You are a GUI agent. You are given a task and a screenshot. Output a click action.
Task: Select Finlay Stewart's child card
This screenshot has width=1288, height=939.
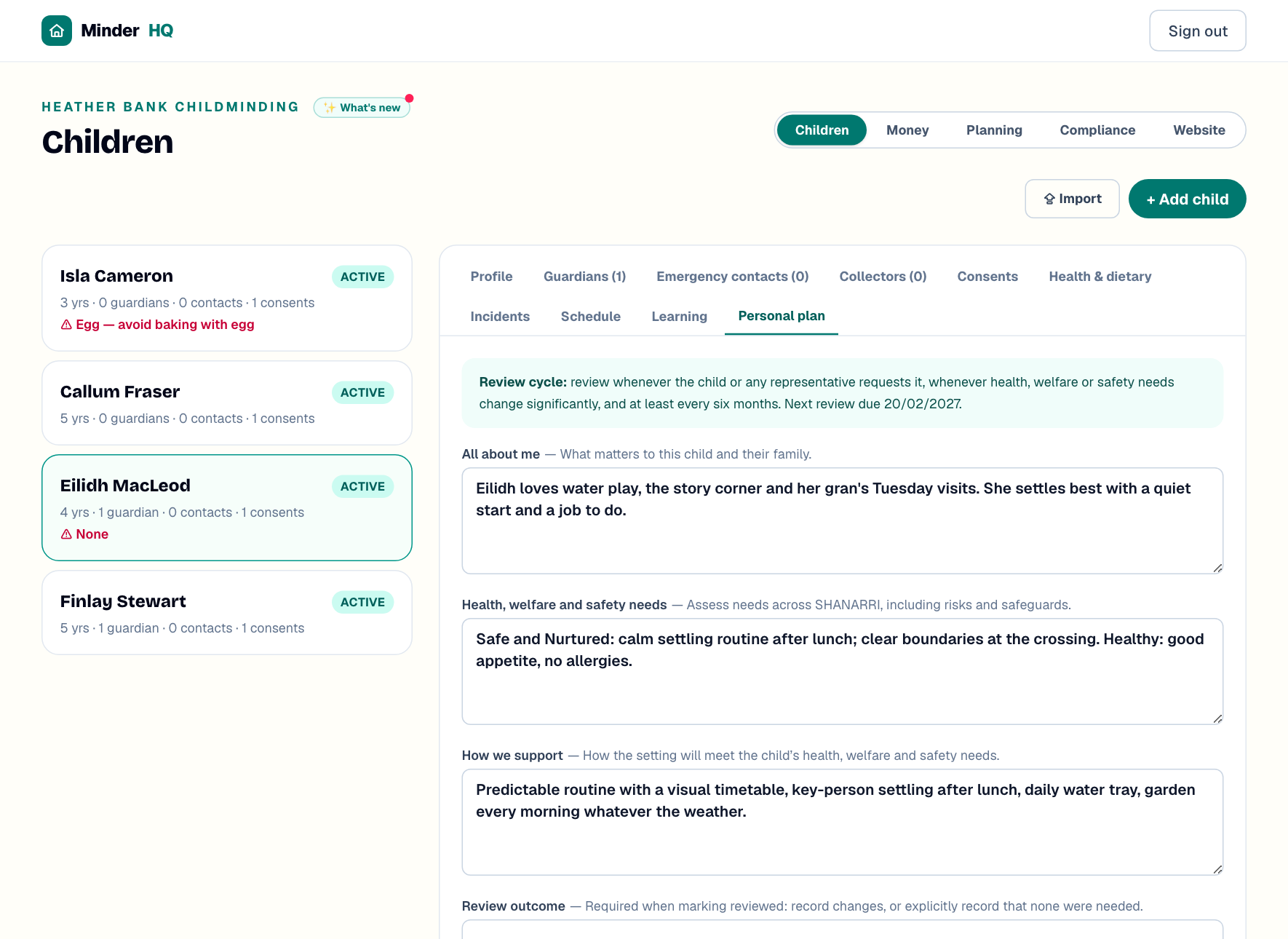tap(227, 613)
